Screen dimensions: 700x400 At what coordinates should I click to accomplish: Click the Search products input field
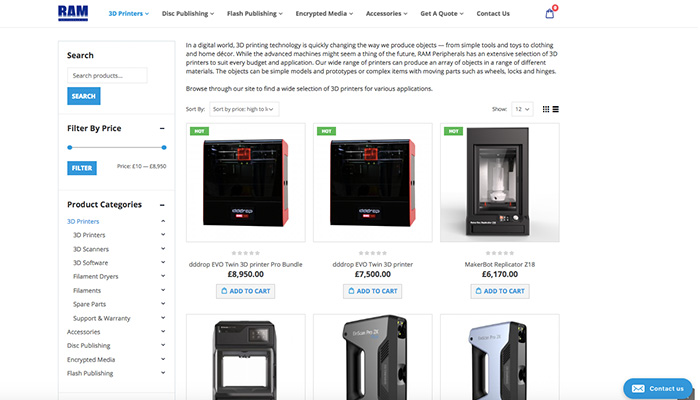pyautogui.click(x=107, y=75)
